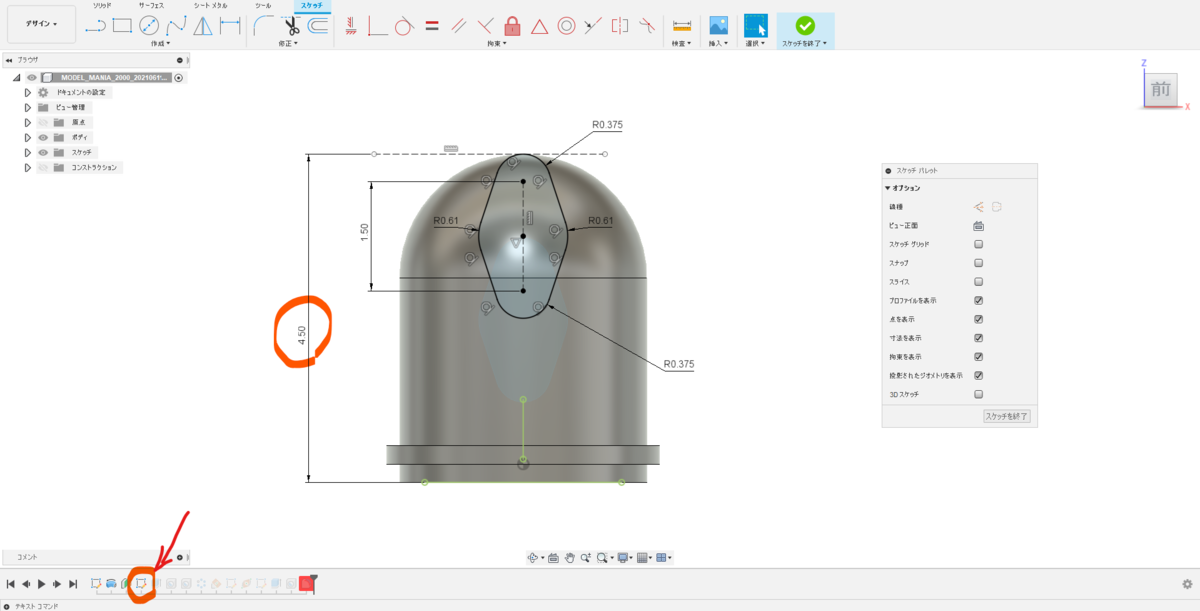Click the Measure (検査) ruler icon
Image resolution: width=1200 pixels, height=611 pixels.
click(683, 26)
